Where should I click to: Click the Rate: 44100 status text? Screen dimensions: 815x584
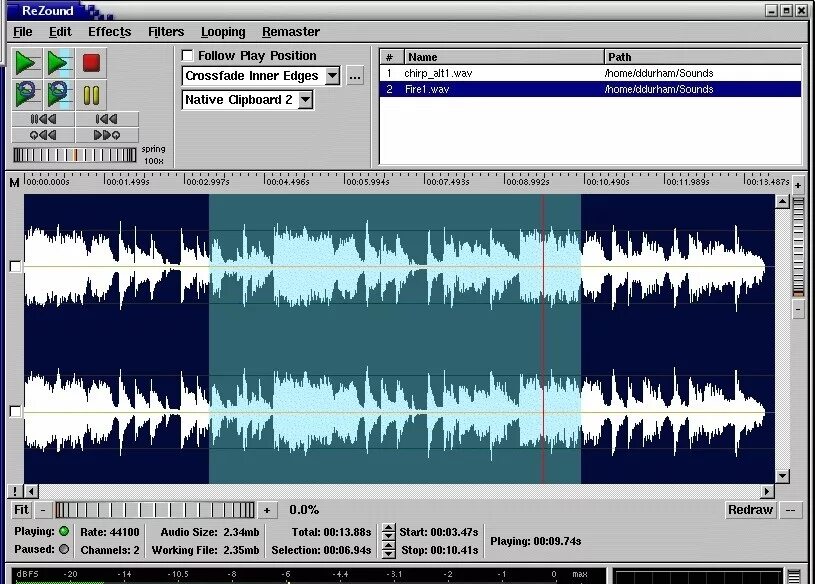[x=110, y=532]
